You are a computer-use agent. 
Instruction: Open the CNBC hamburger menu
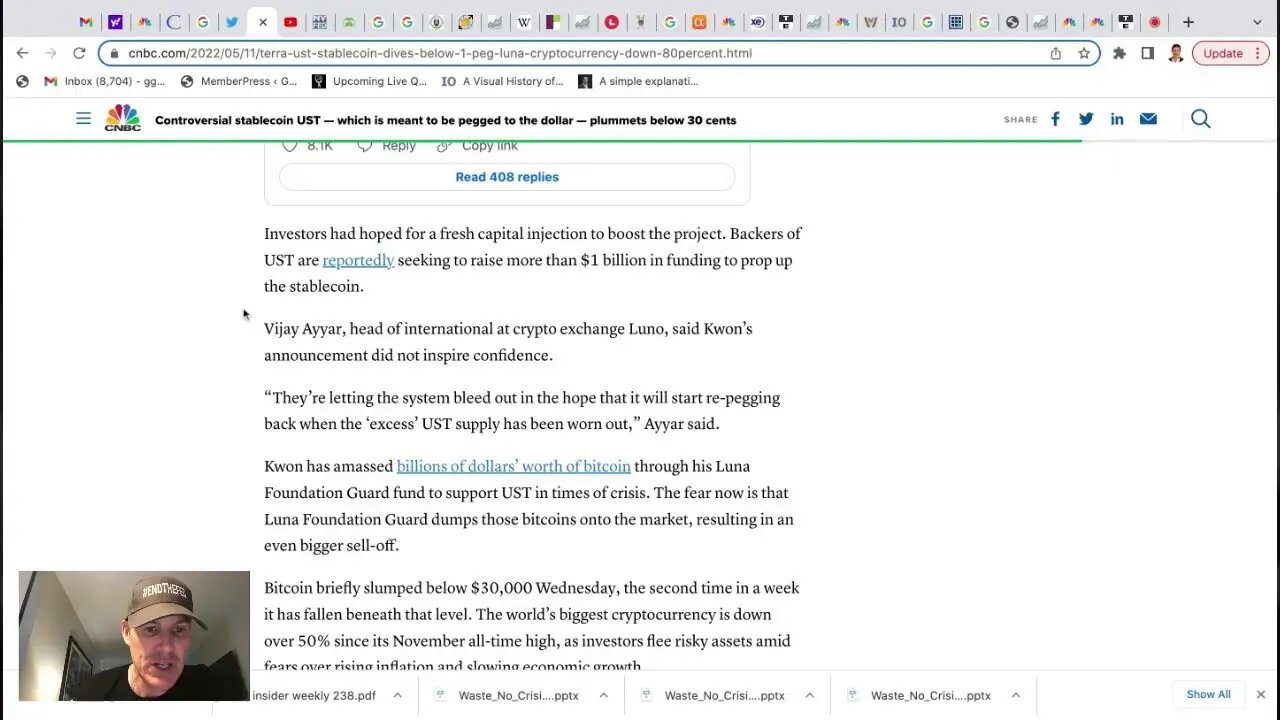point(83,118)
